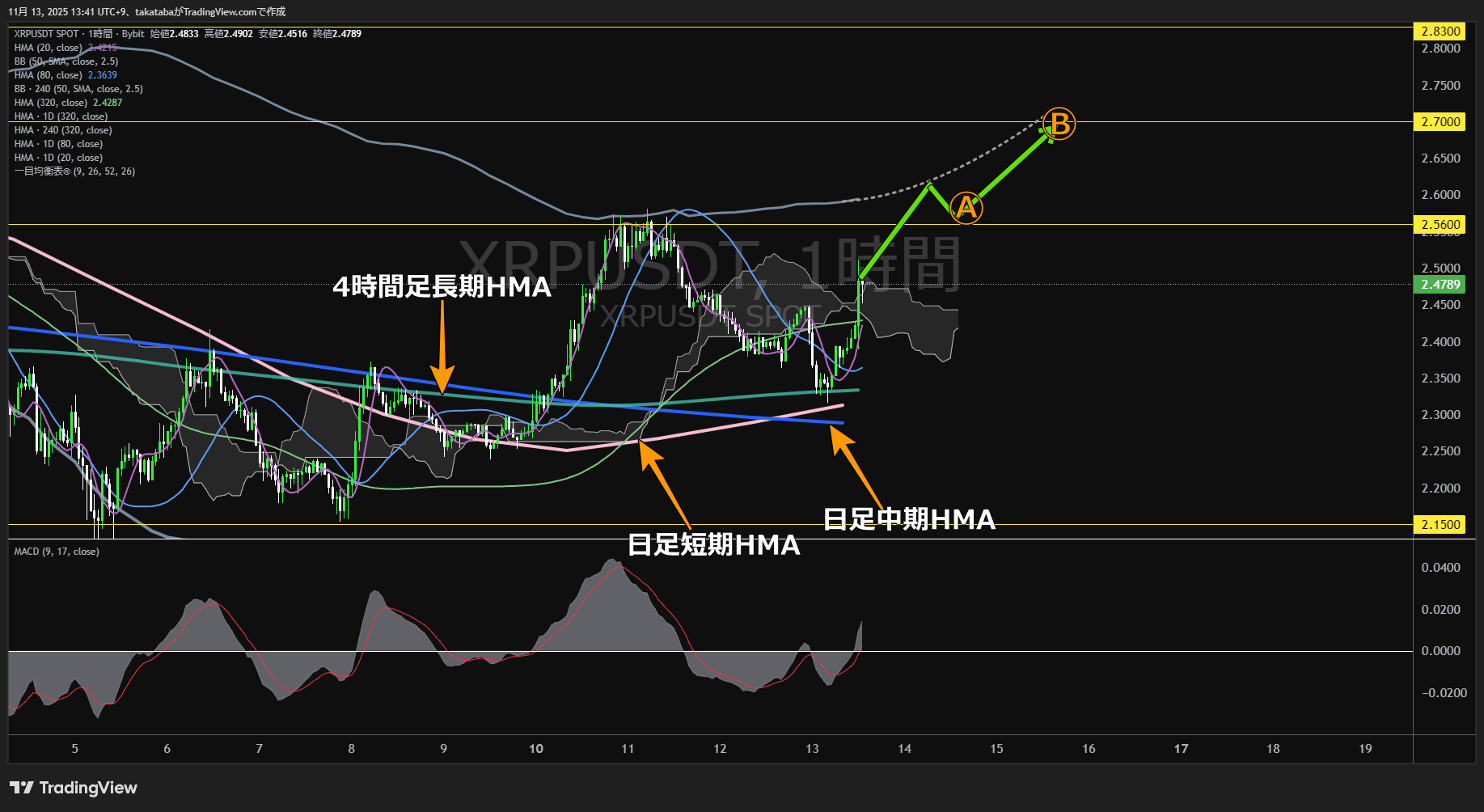This screenshot has width=1484, height=812.
Task: Click the MACD (9, 17, close) pane legend
Action: pos(57,552)
